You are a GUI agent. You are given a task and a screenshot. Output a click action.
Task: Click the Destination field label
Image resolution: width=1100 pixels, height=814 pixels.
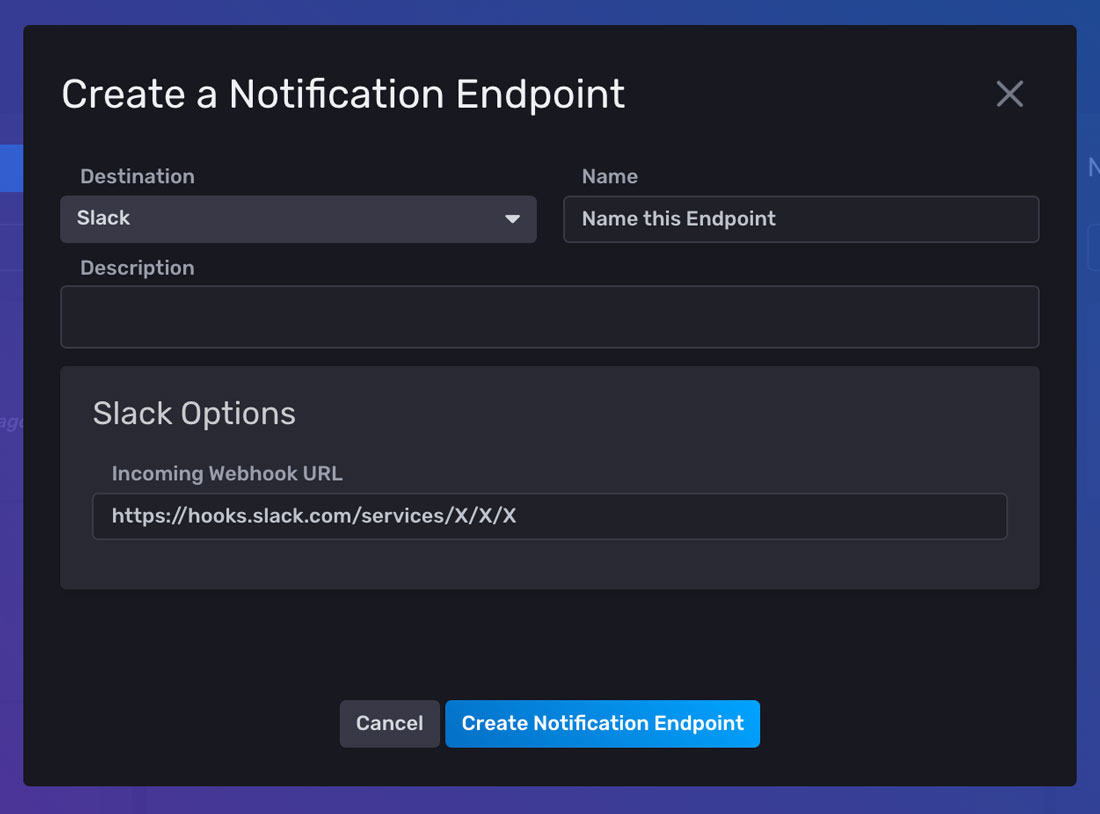tap(137, 176)
